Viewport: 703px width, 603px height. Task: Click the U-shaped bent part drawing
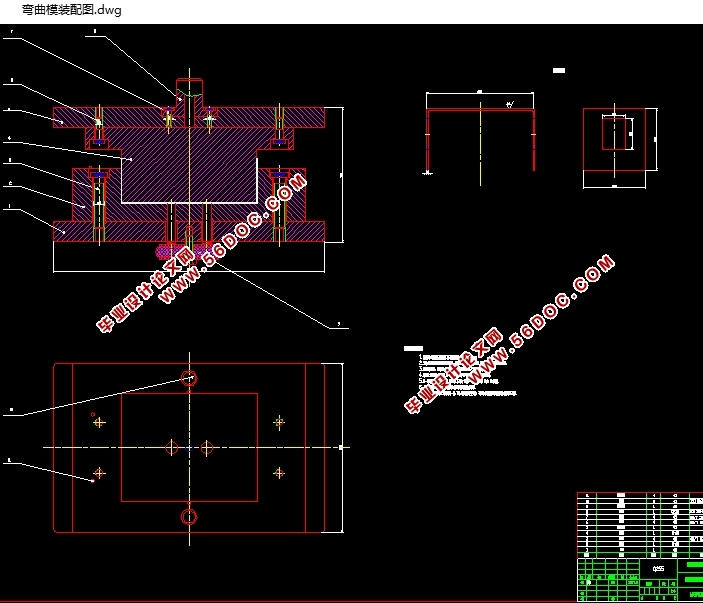(480, 139)
